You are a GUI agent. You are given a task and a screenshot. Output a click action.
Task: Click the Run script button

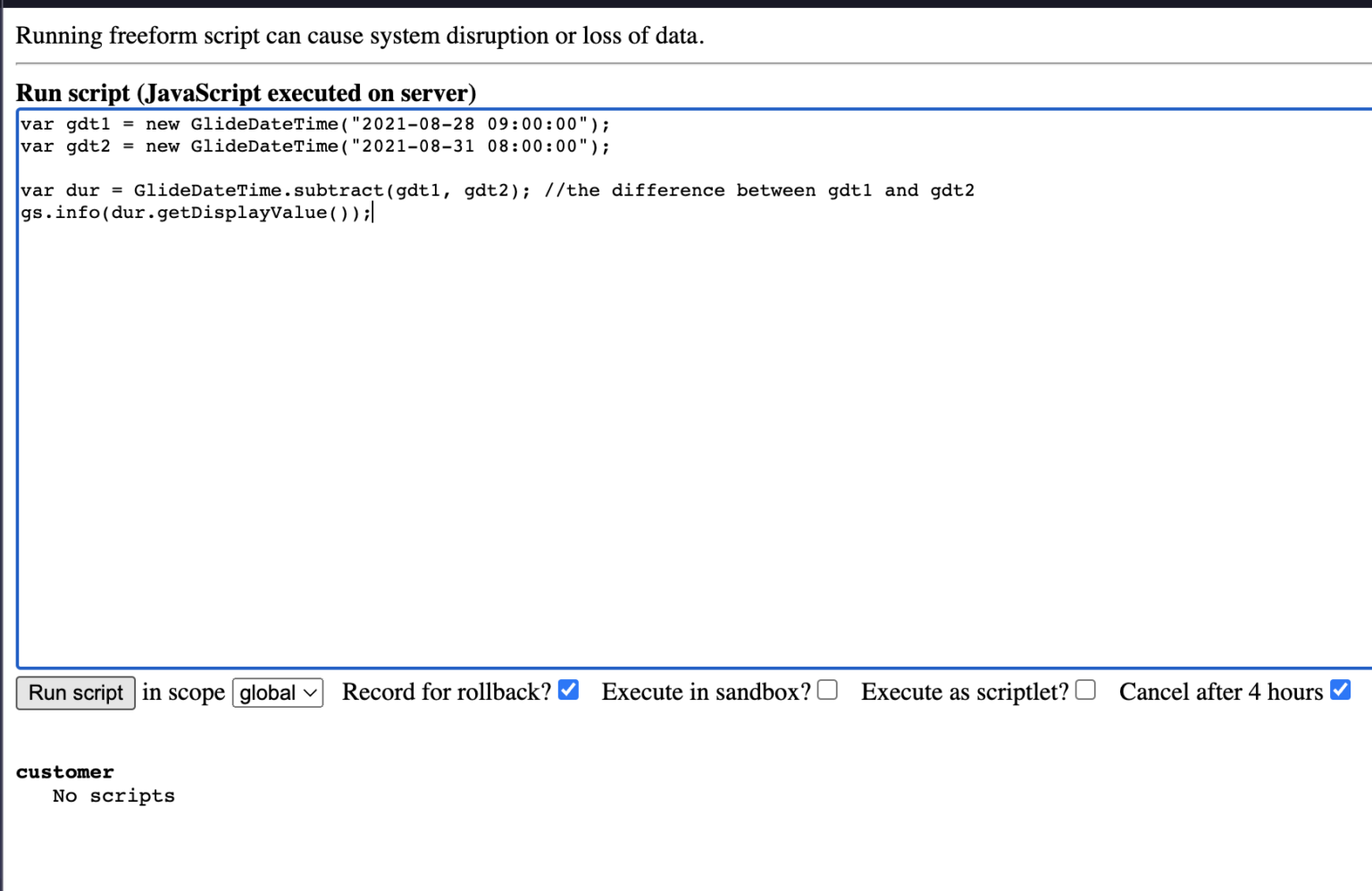75,693
